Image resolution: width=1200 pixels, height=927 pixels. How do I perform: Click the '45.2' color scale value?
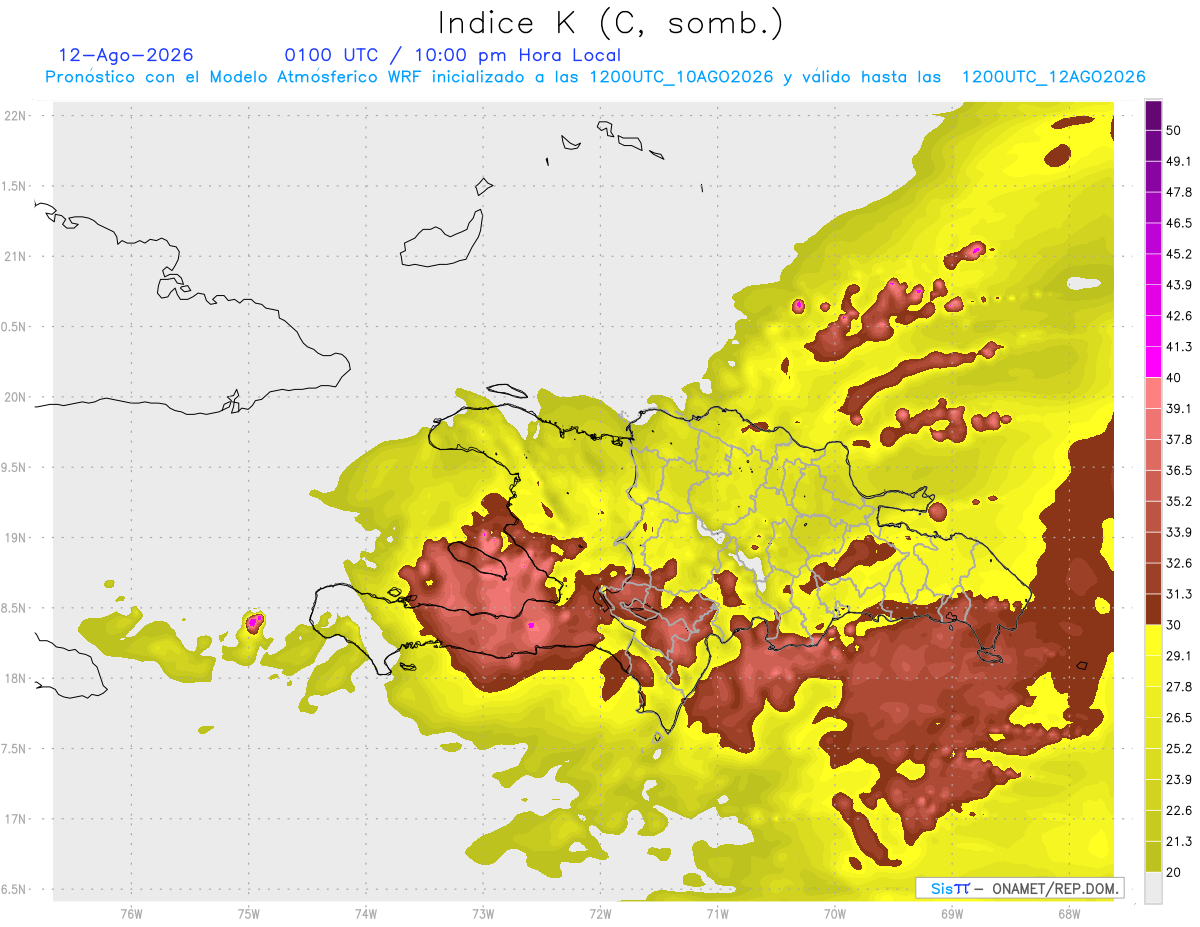(x=1178, y=254)
